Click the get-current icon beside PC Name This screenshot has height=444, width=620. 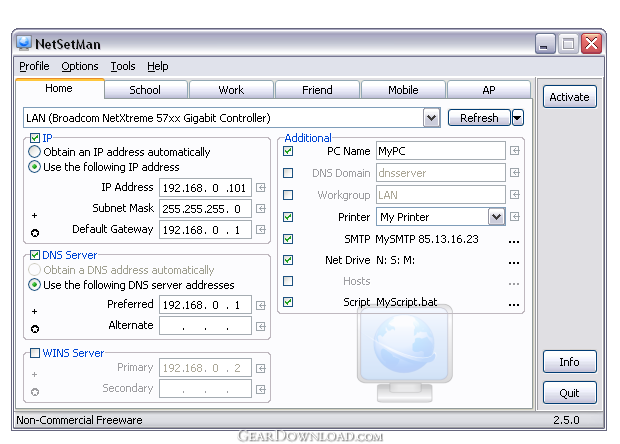[x=514, y=151]
